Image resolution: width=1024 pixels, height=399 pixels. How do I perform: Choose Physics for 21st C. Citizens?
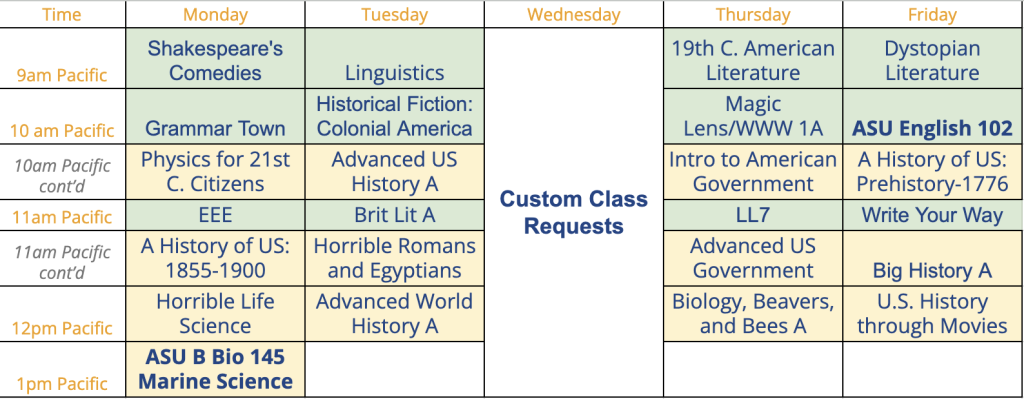click(x=215, y=172)
